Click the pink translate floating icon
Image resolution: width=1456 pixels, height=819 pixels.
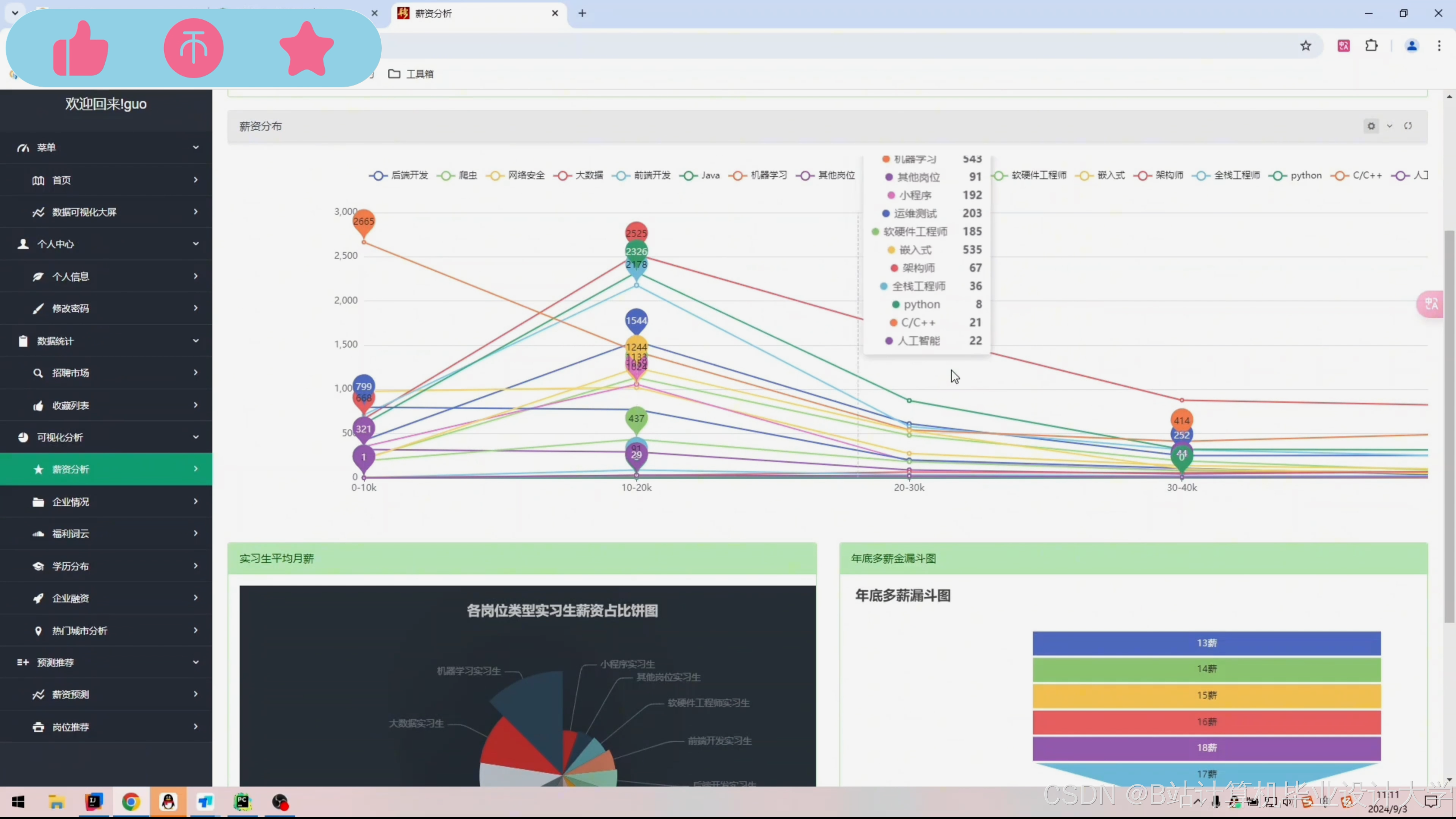[1432, 304]
